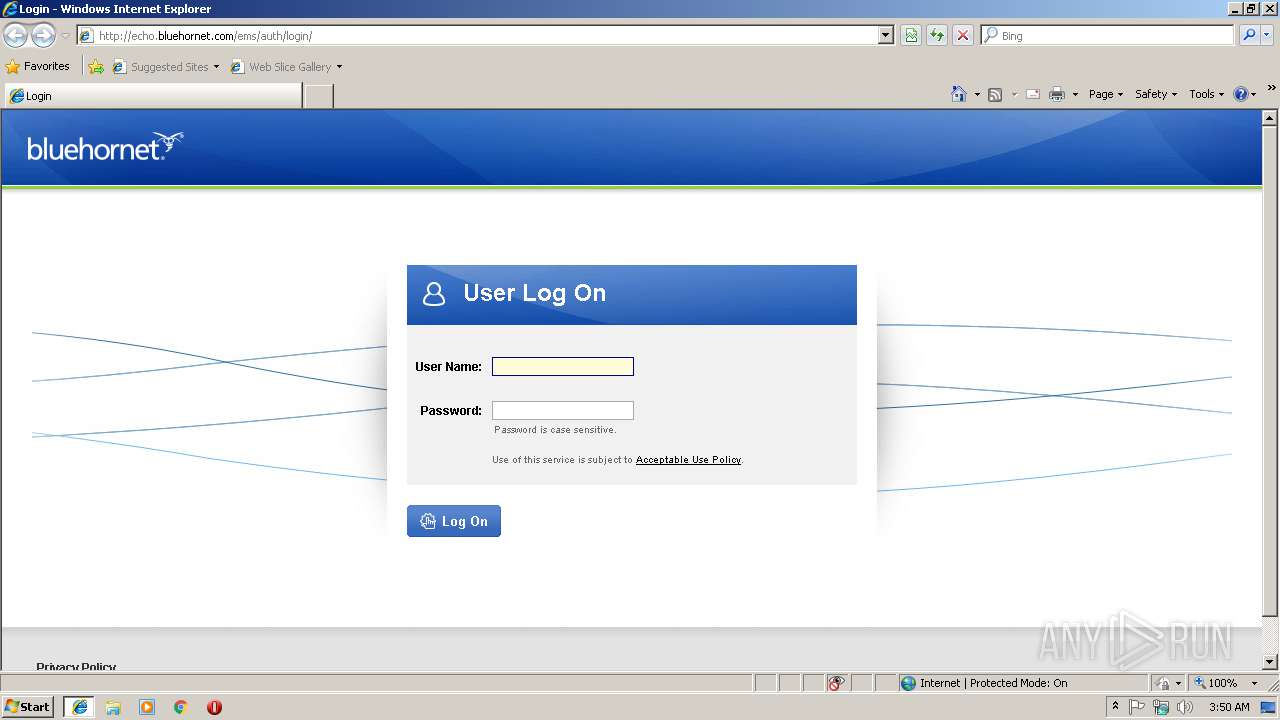Viewport: 1280px width, 720px height.
Task: Click the Read Mail icon
Action: (x=1033, y=94)
